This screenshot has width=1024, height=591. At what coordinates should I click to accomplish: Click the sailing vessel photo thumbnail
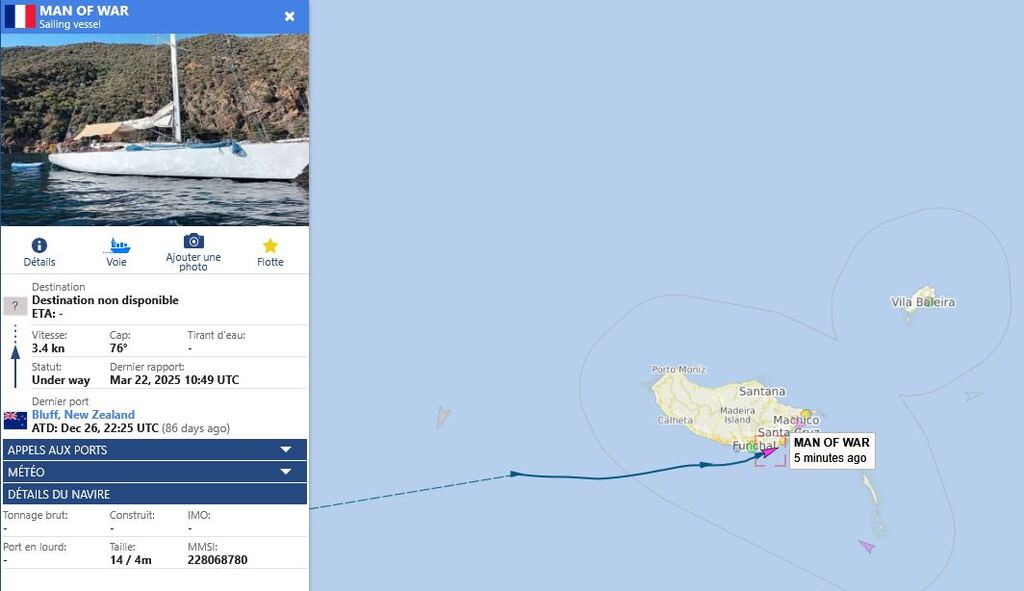(155, 129)
